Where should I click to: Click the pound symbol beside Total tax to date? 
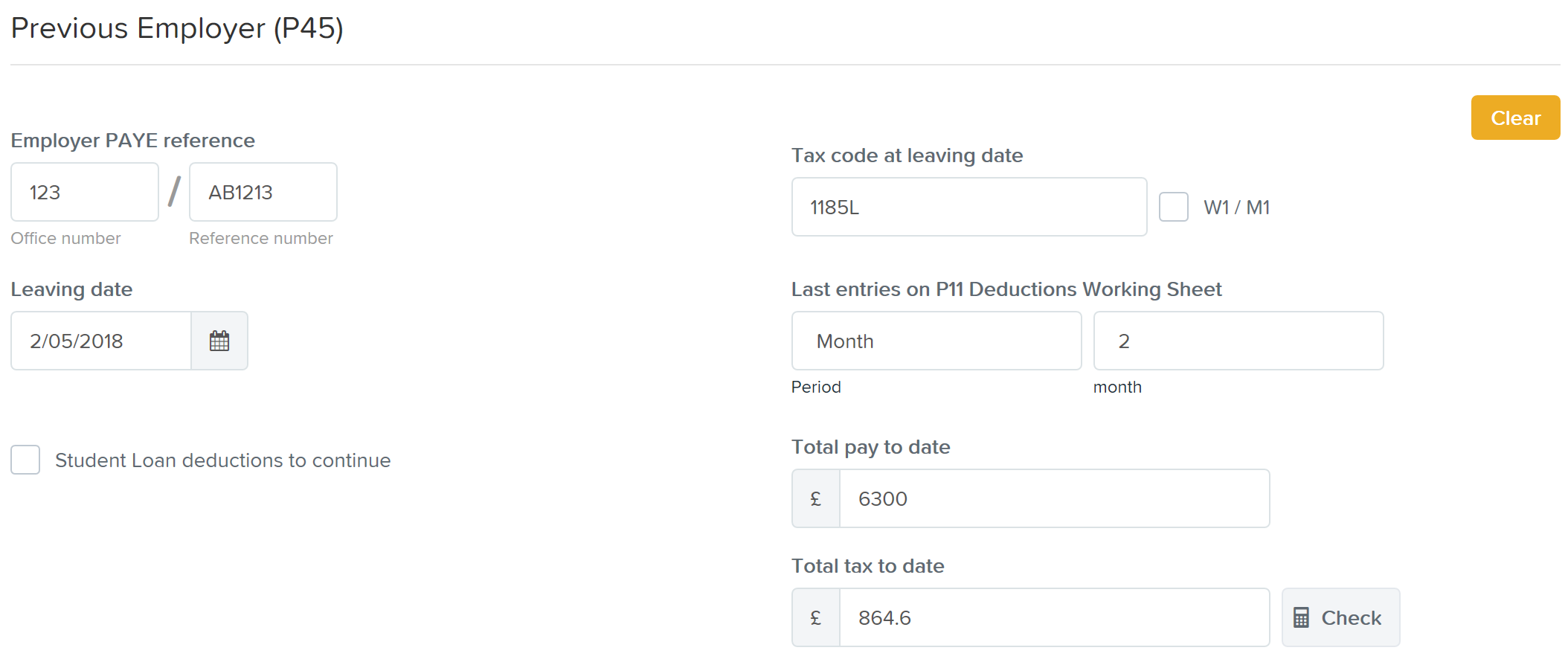tap(815, 617)
